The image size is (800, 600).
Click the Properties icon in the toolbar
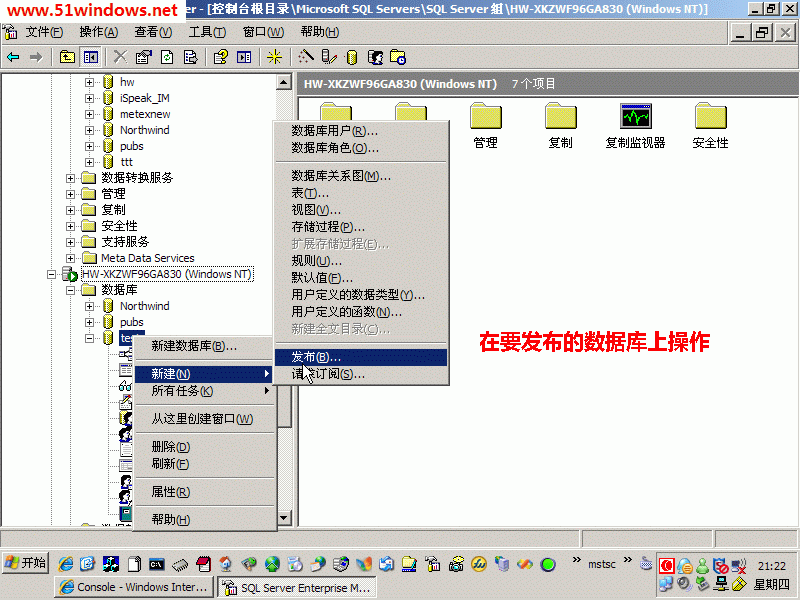point(143,57)
